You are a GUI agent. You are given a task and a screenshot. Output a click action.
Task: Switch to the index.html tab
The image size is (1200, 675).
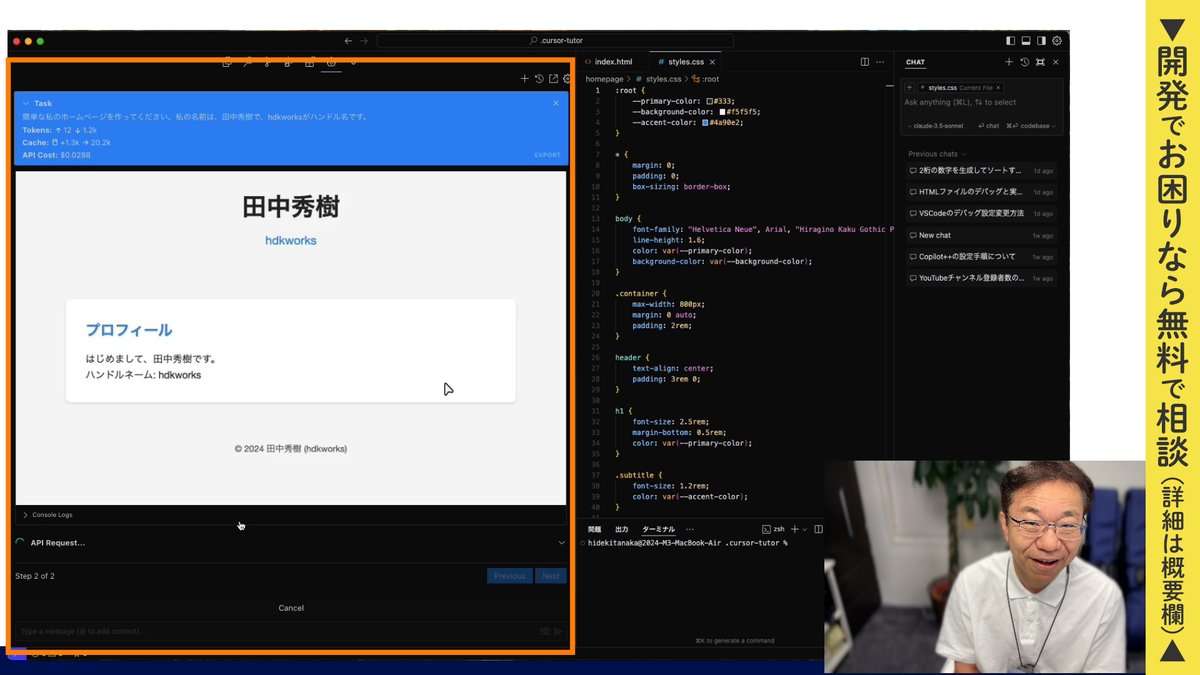(x=612, y=62)
